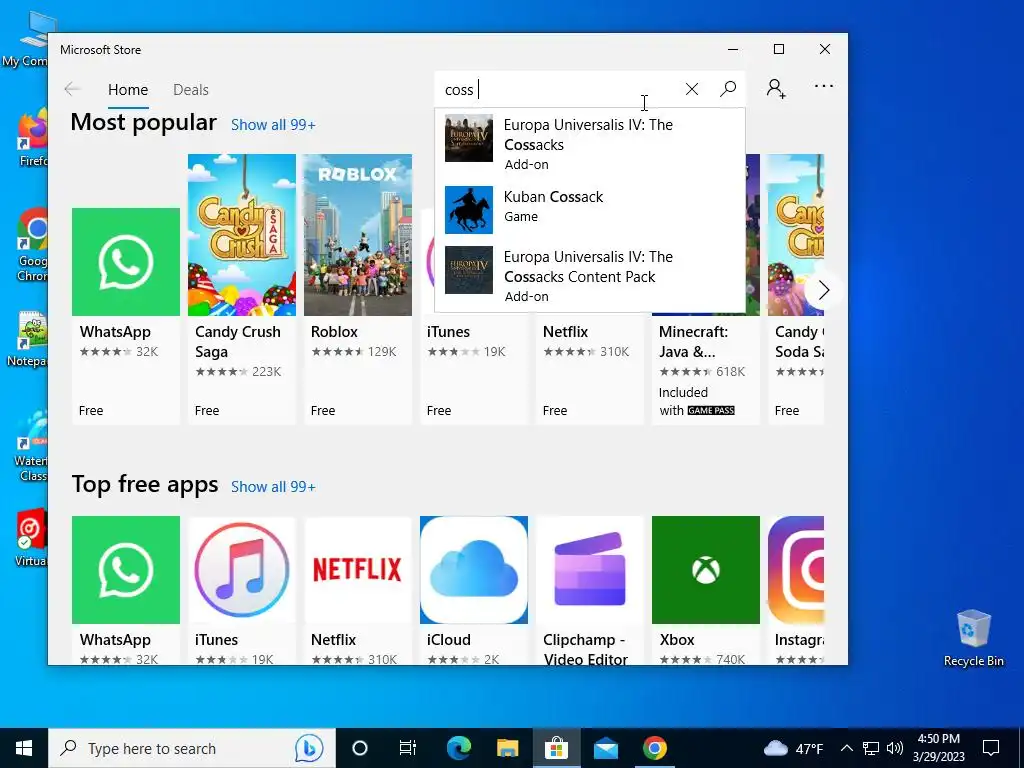Open clock showing 4:50 PM
This screenshot has height=768, width=1024.
pyautogui.click(x=938, y=748)
